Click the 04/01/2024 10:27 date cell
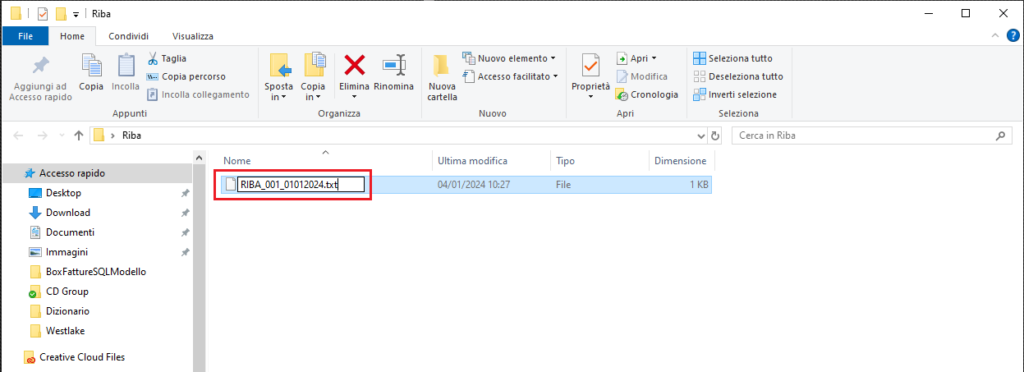Image resolution: width=1024 pixels, height=372 pixels. tap(473, 185)
